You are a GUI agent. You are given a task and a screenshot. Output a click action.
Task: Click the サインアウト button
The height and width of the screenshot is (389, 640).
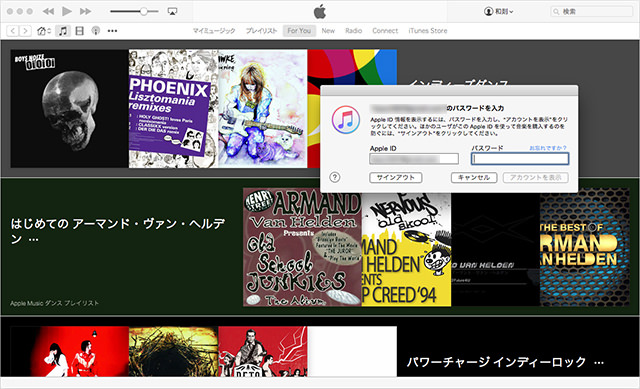click(x=396, y=178)
